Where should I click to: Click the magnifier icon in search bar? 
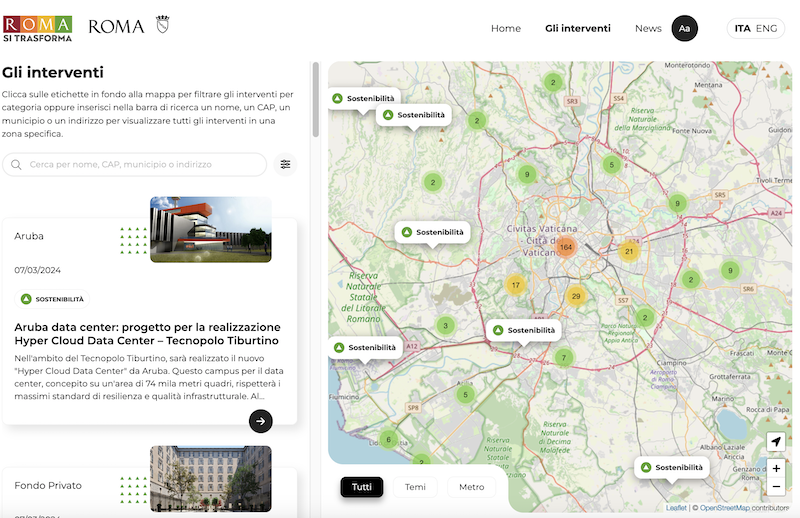point(16,165)
